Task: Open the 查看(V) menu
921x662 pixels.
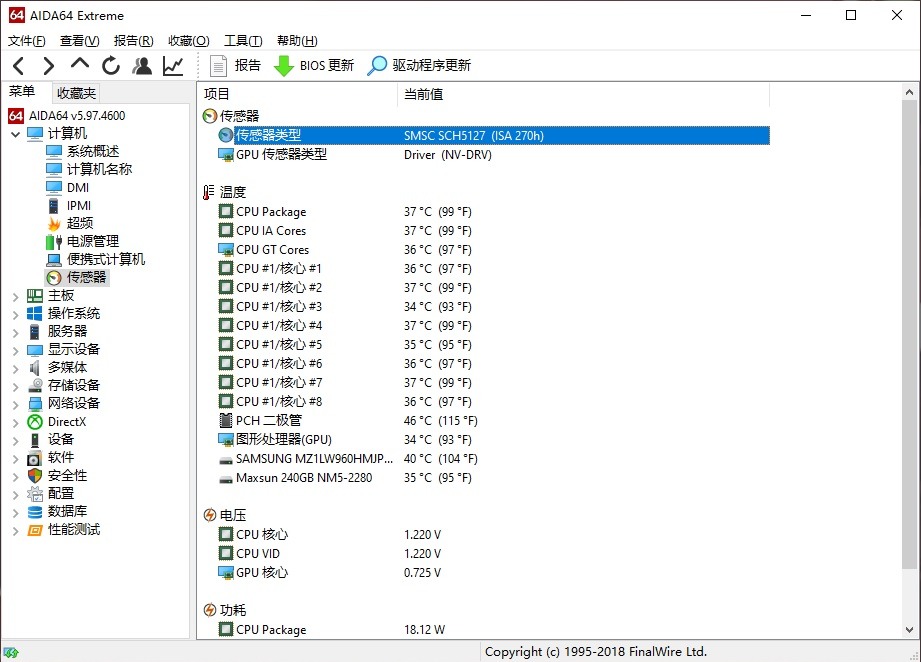Action: (x=79, y=41)
